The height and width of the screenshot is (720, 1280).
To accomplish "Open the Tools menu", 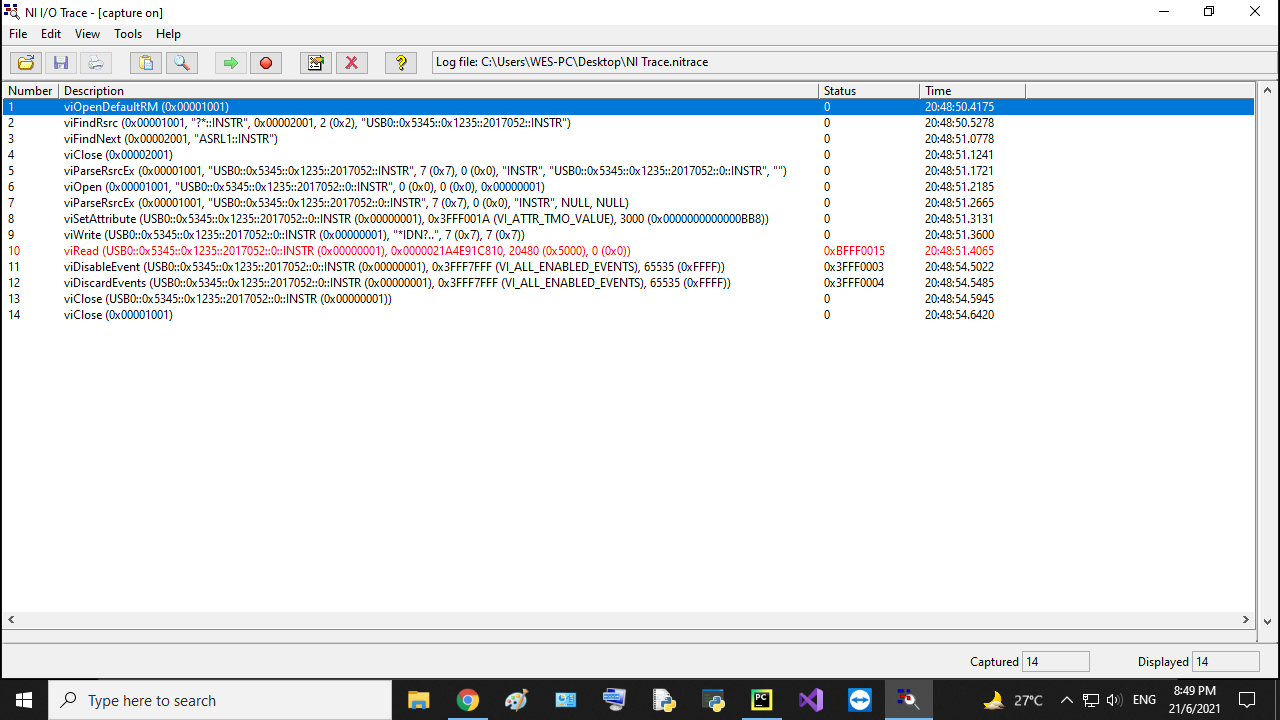I will coord(128,34).
